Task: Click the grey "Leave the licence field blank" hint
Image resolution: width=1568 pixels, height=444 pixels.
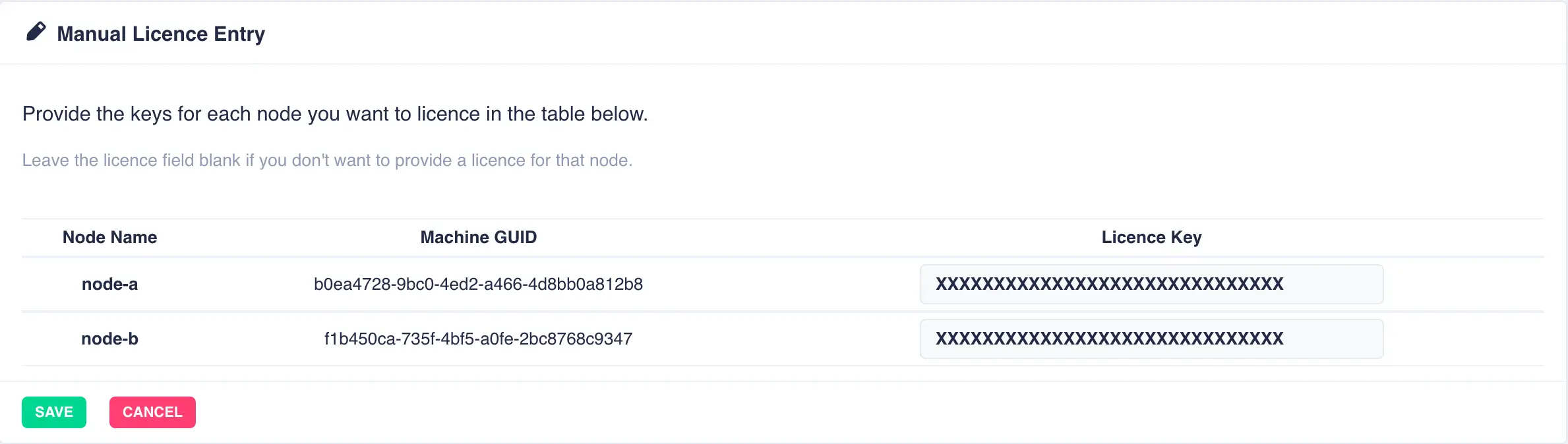Action: point(327,160)
